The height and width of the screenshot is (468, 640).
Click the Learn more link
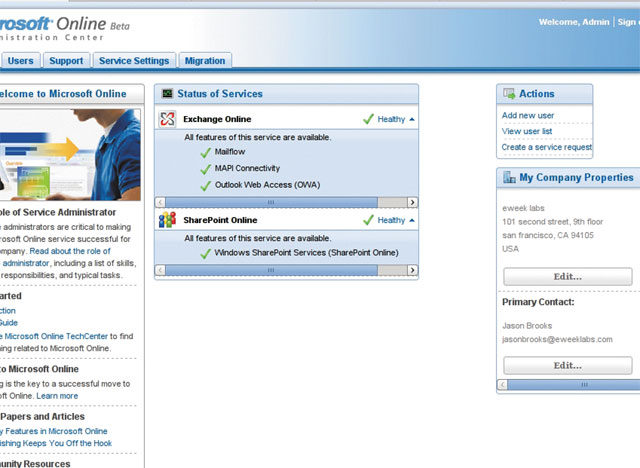pyautogui.click(x=57, y=396)
